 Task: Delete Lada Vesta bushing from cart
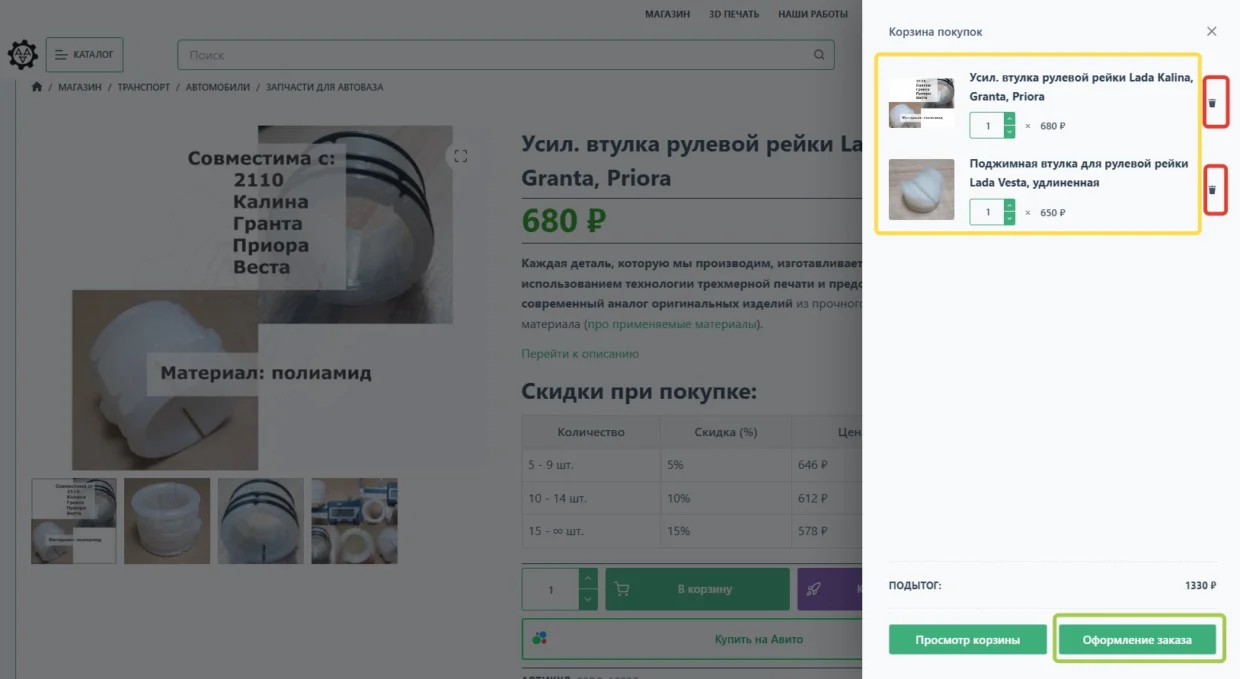coord(1212,189)
